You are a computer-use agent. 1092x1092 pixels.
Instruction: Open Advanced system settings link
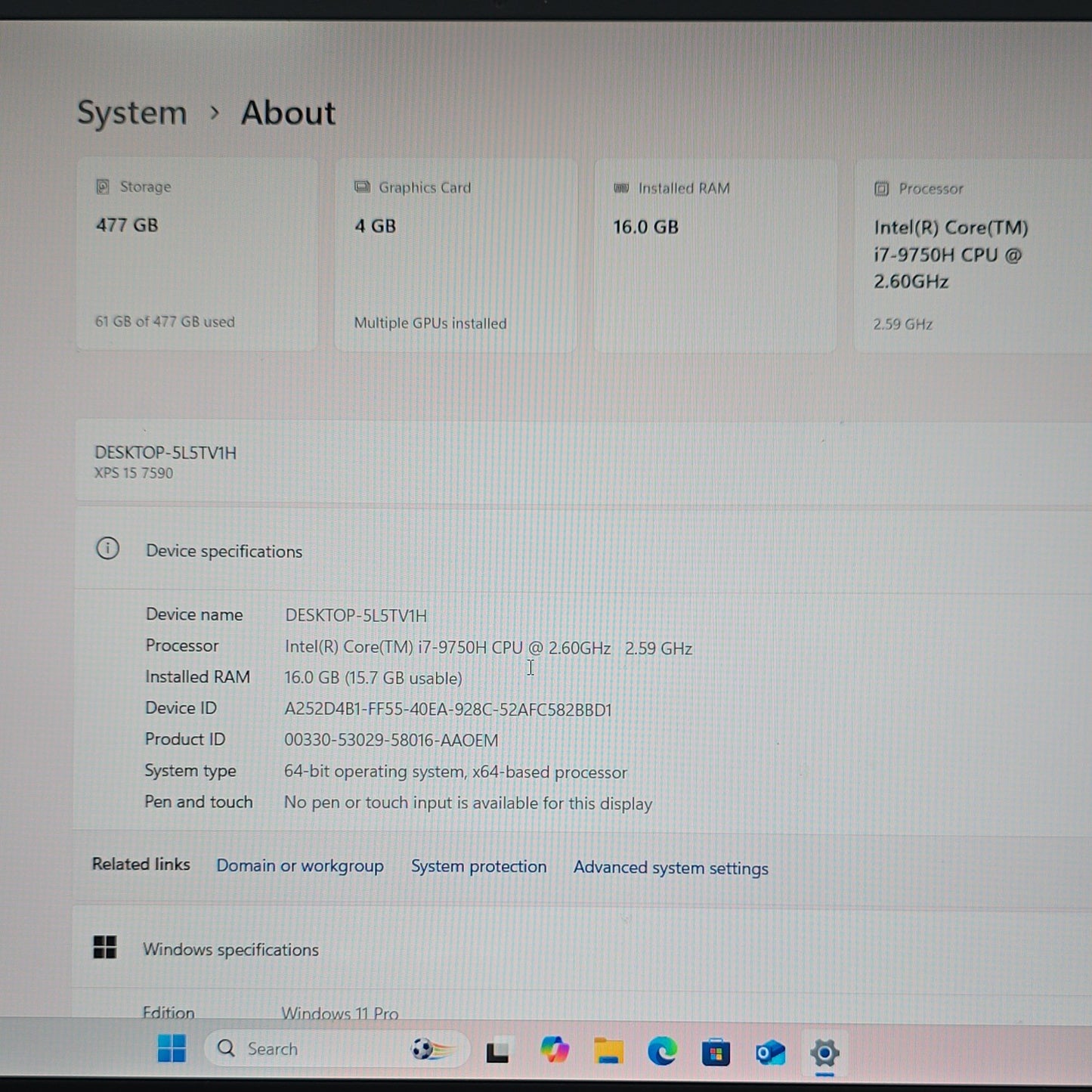pyautogui.click(x=670, y=868)
